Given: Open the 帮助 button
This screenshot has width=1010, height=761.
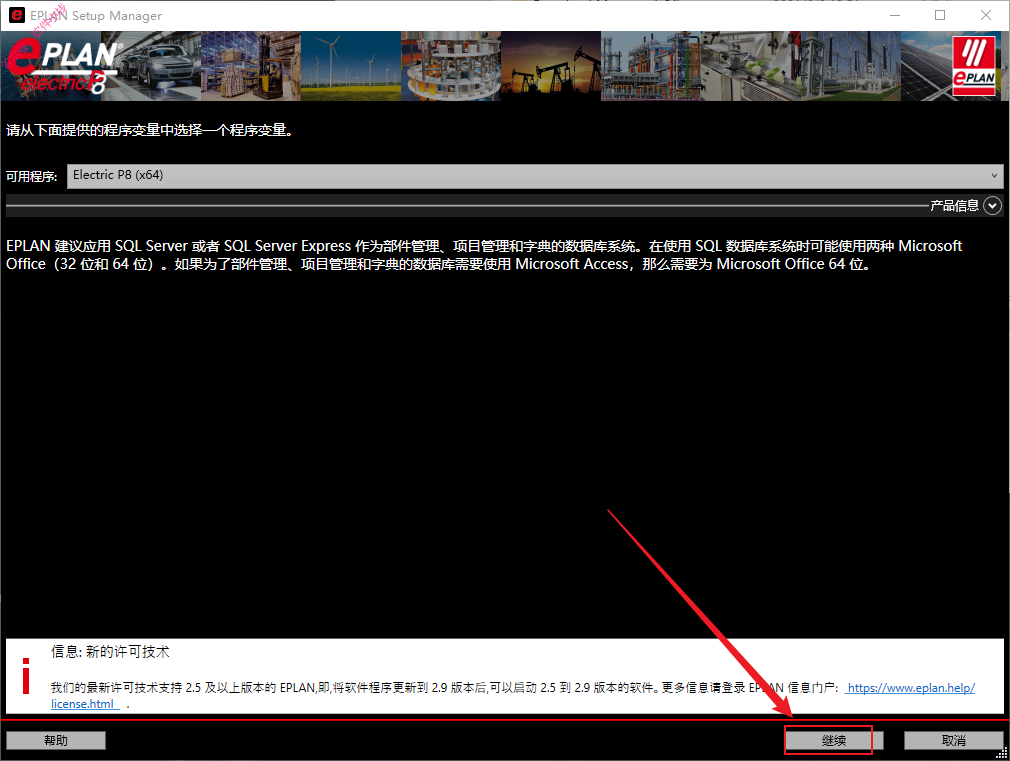Looking at the screenshot, I should pos(56,740).
